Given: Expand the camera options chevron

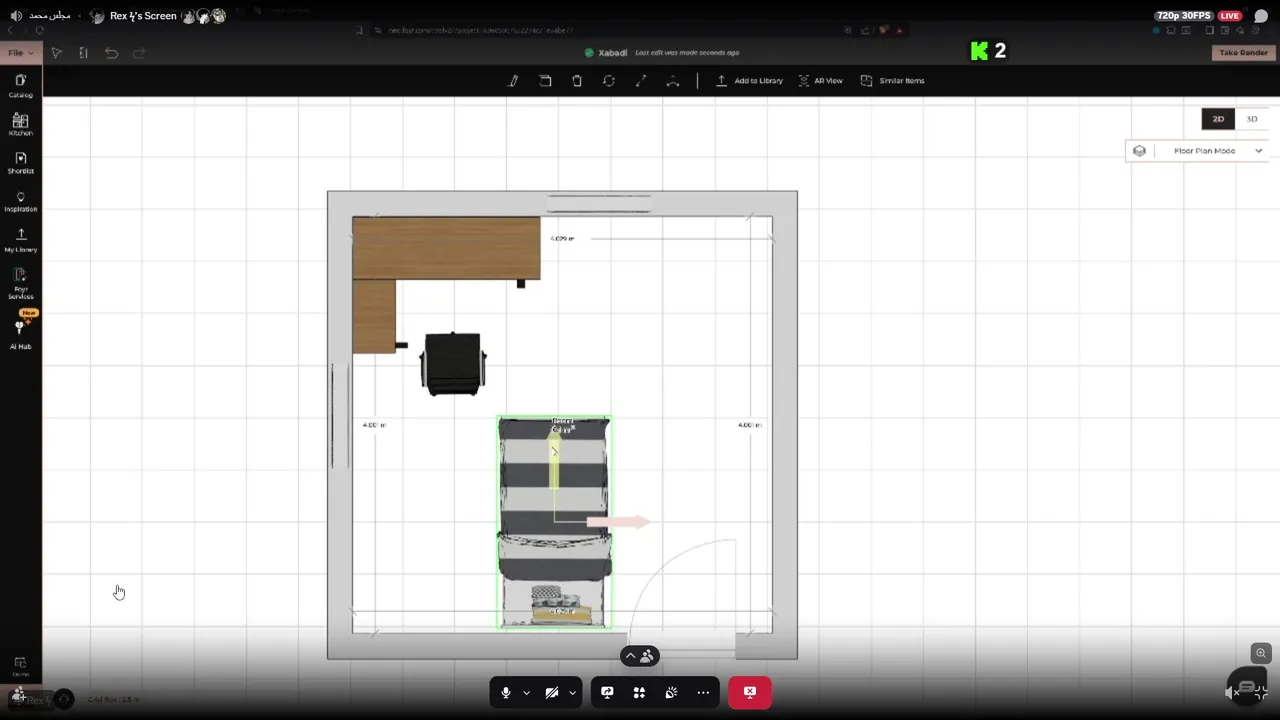Looking at the screenshot, I should pyautogui.click(x=572, y=692).
